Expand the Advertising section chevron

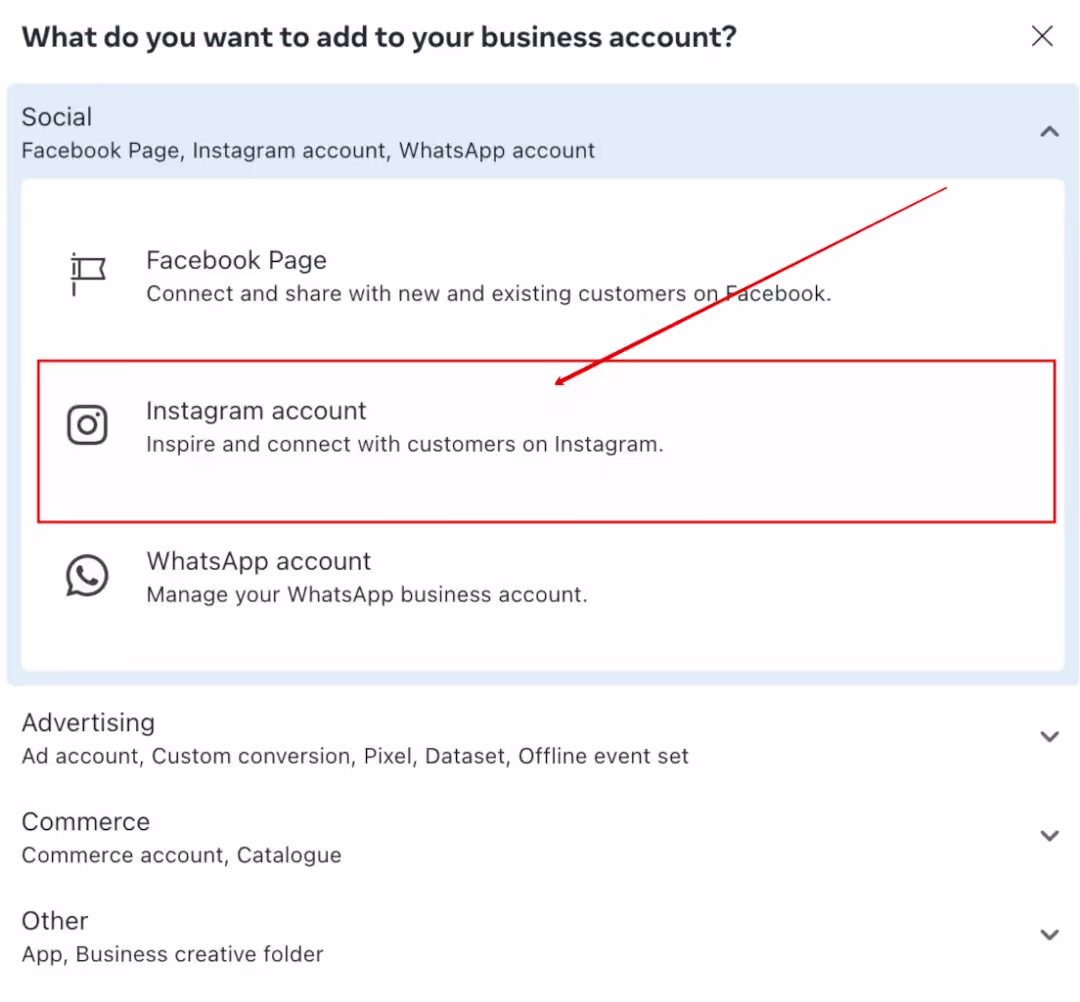pyautogui.click(x=1049, y=737)
